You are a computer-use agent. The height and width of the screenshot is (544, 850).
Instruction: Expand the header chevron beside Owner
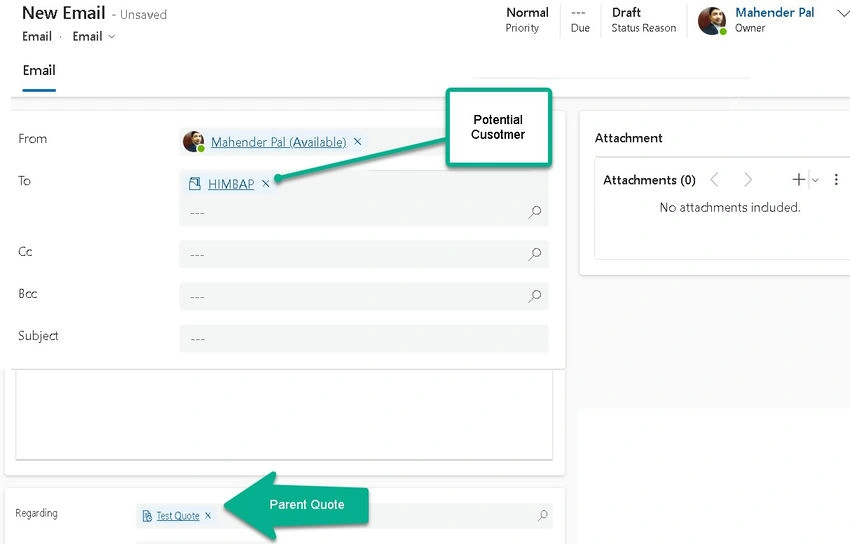click(x=843, y=13)
